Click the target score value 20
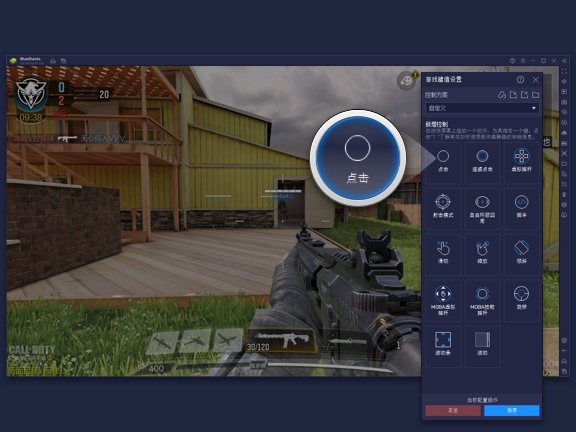The width and height of the screenshot is (576, 432). 104,95
